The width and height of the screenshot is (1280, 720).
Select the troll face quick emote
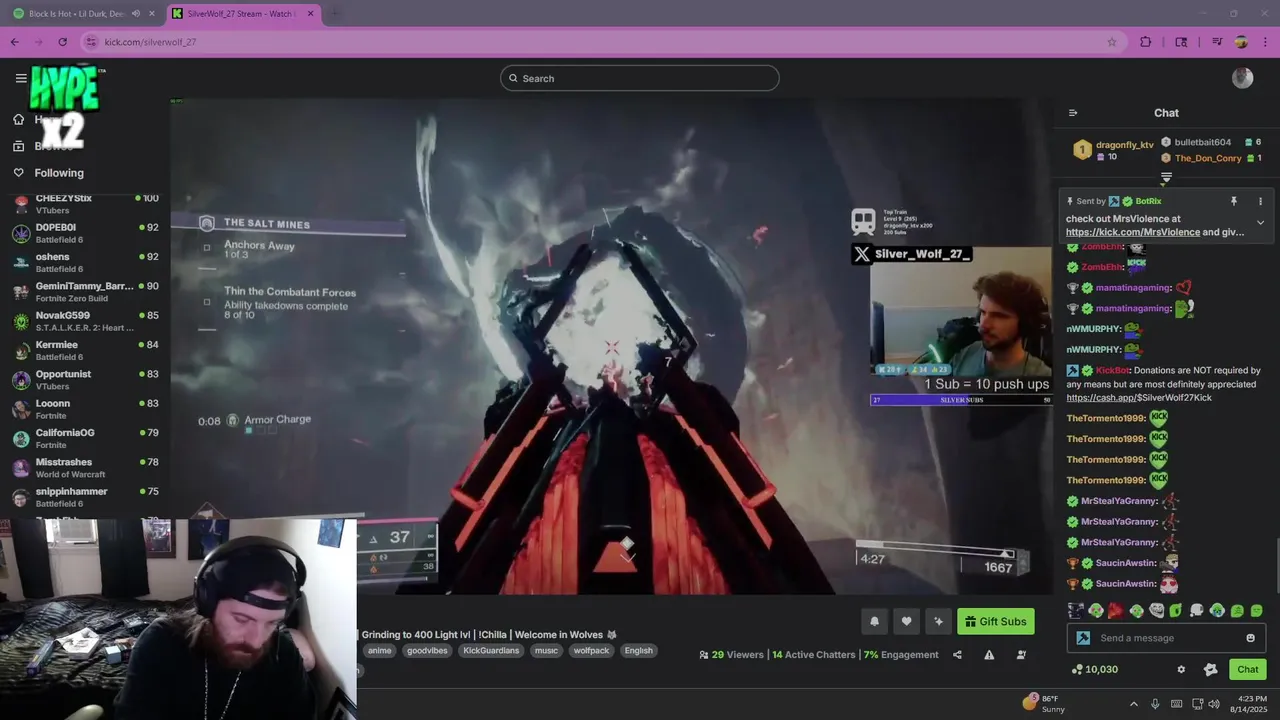[1157, 610]
